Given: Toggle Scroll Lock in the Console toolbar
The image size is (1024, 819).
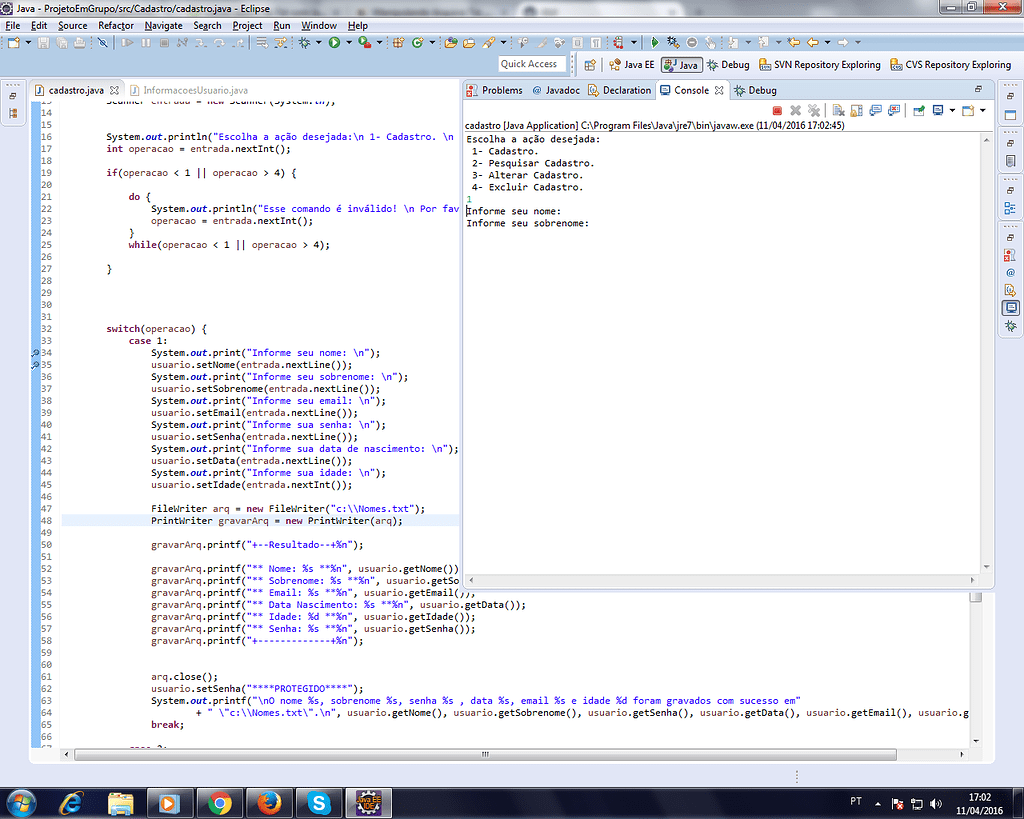Looking at the screenshot, I should coord(857,110).
